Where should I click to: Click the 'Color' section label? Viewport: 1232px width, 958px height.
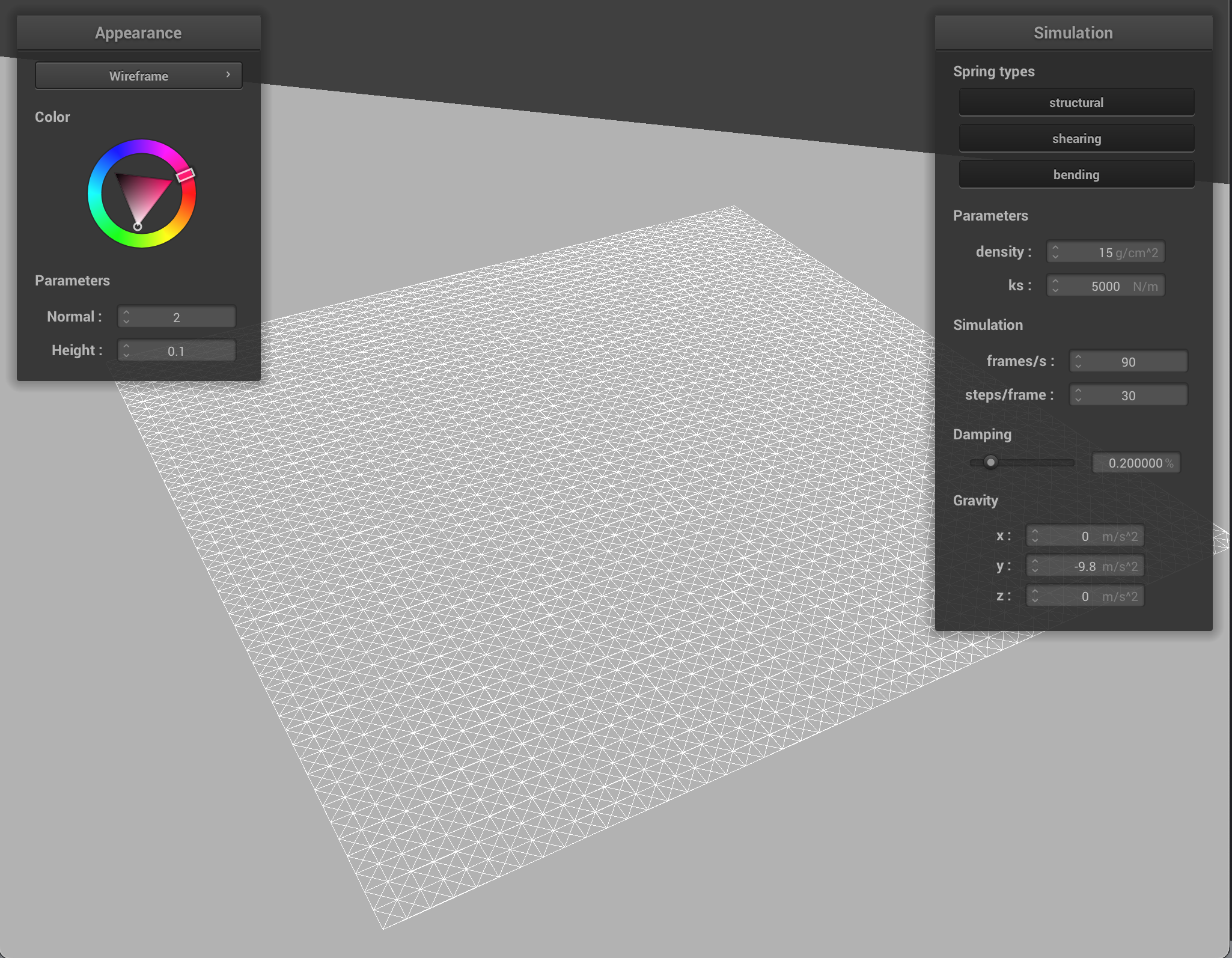(x=52, y=117)
